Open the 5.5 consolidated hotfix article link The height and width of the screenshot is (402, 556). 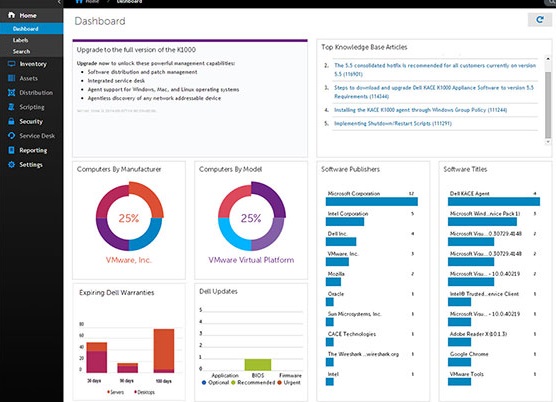pos(435,69)
